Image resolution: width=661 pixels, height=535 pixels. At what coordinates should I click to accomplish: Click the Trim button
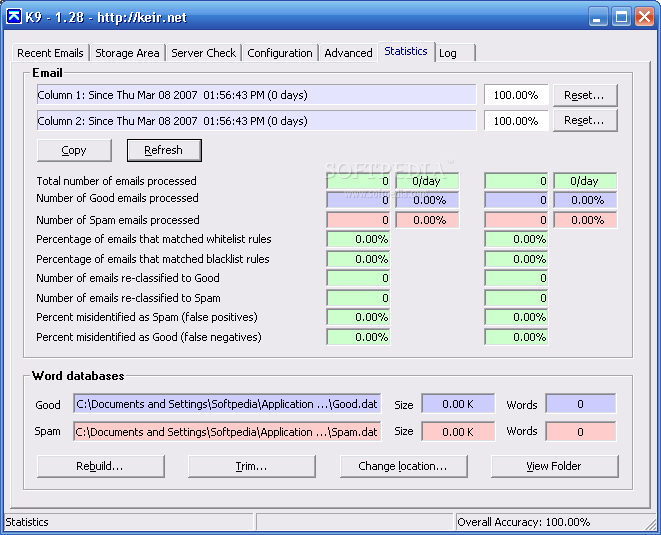point(251,466)
